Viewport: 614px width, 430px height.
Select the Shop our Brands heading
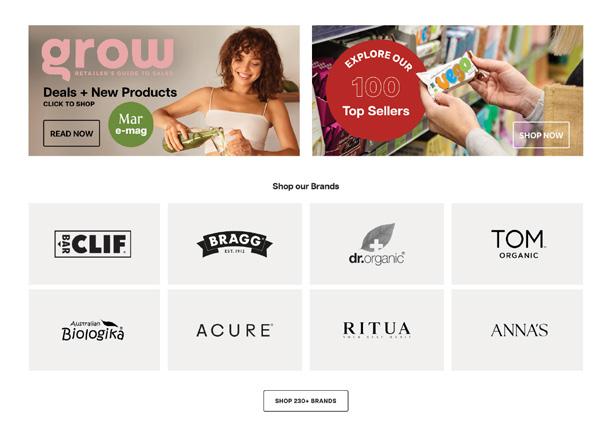click(x=305, y=186)
